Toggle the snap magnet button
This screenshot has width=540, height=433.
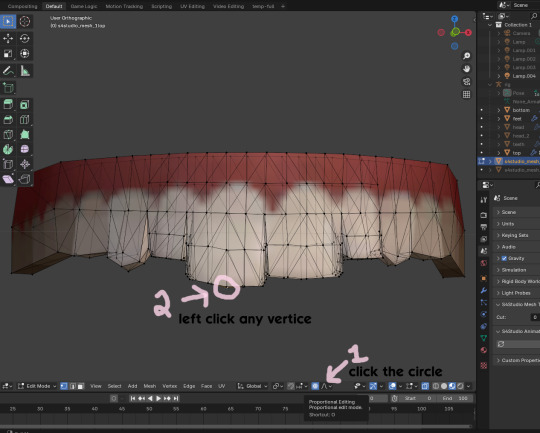pos(291,386)
